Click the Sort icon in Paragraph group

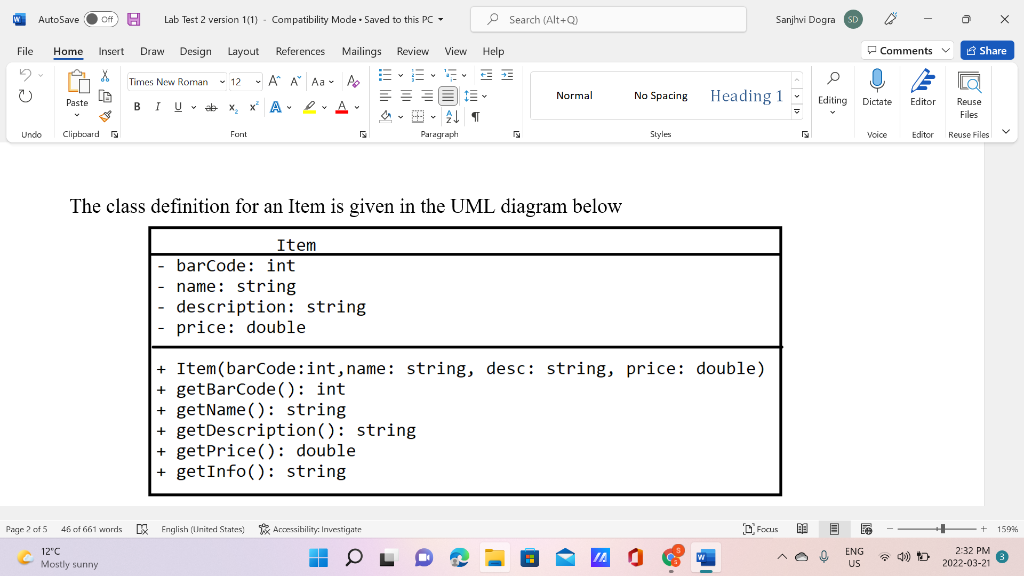(455, 117)
